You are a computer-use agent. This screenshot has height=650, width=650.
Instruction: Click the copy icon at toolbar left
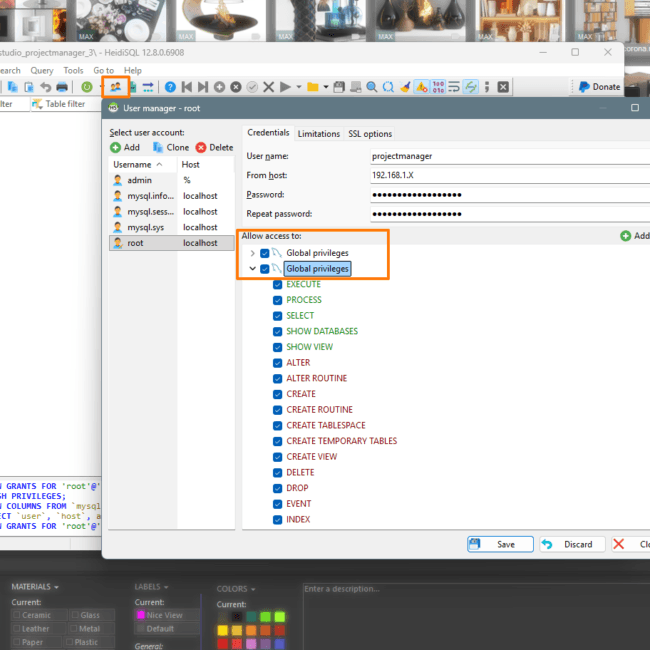tap(12, 87)
